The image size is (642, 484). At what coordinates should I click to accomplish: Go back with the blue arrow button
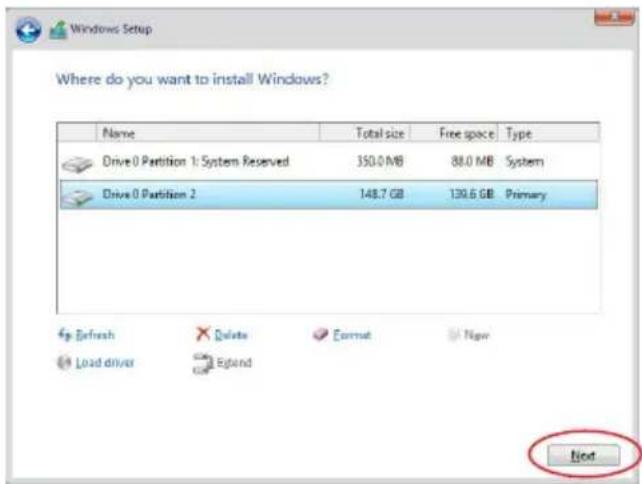point(28,30)
